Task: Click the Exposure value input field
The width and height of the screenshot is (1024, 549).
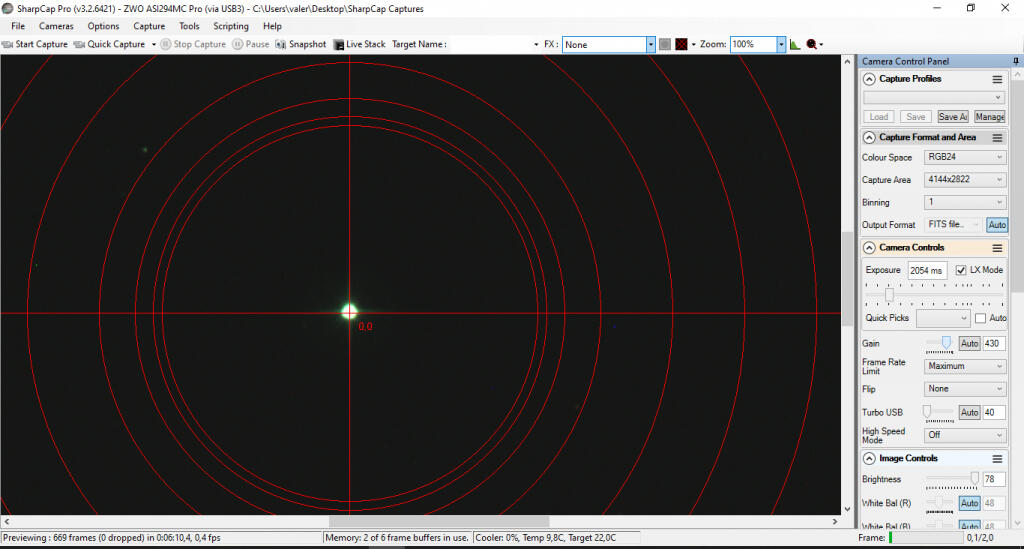Action: point(926,270)
